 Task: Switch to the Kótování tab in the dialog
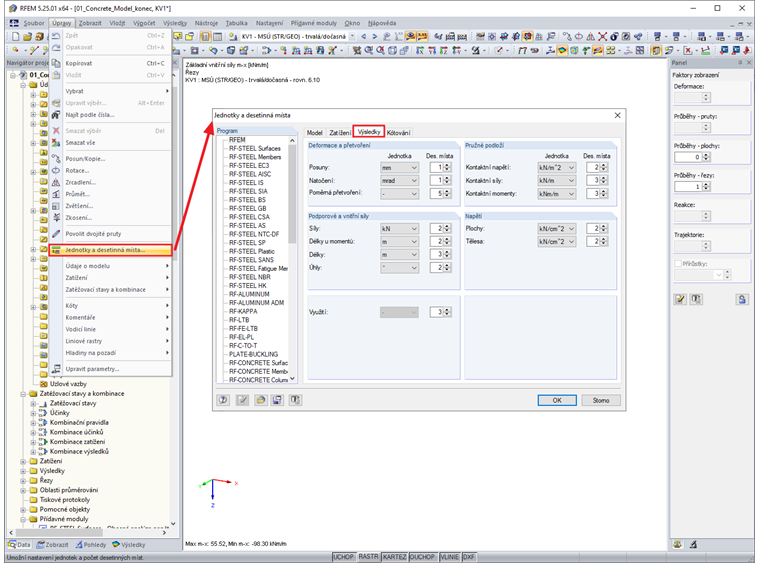point(398,132)
